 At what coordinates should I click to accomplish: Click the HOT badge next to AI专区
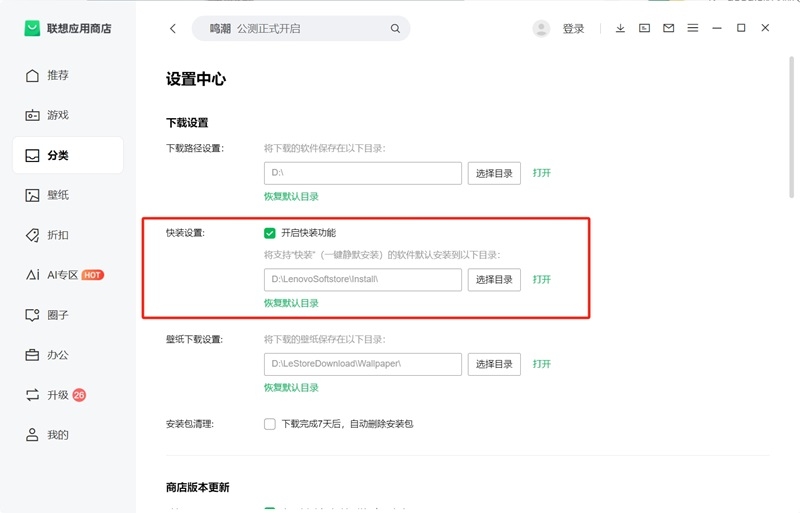pyautogui.click(x=92, y=275)
